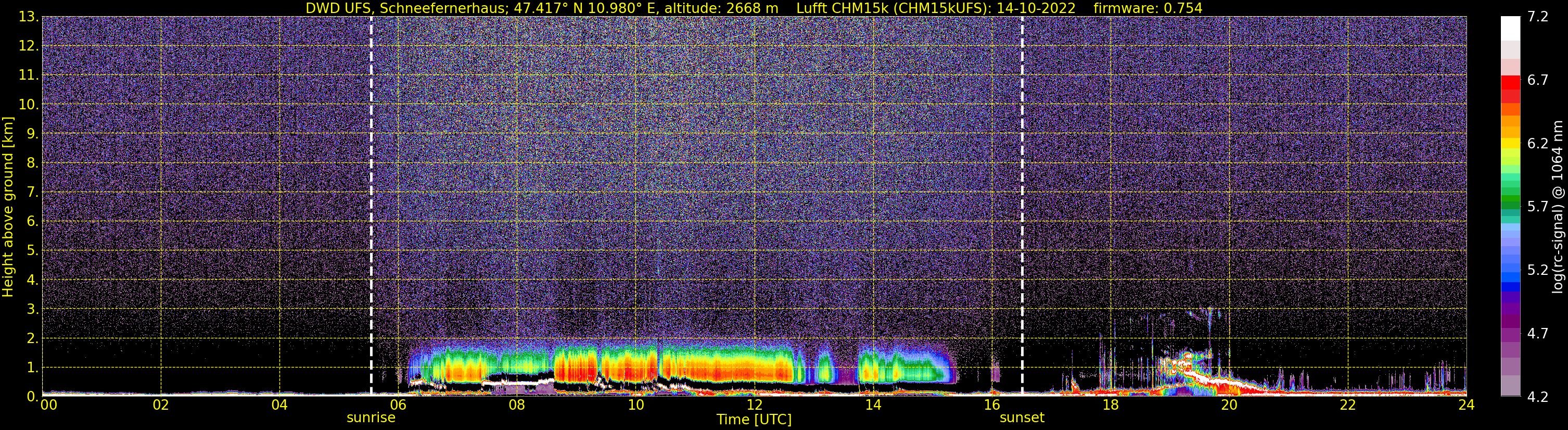Click the 'sunset' label below the time axis
The width and height of the screenshot is (1568, 430).
(1022, 418)
